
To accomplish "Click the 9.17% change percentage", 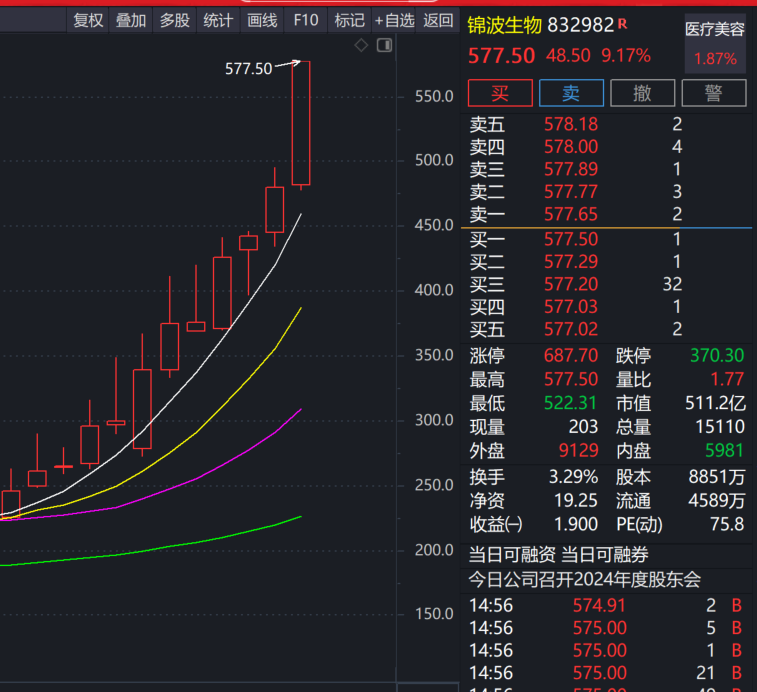I will pos(626,56).
